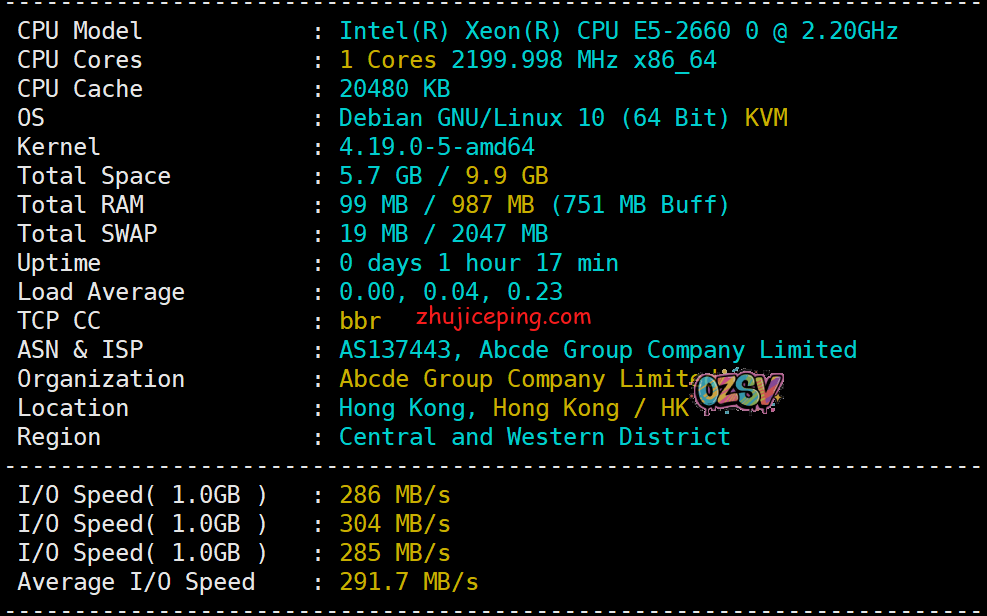Viewport: 987px width, 616px height.
Task: Click the Uptime label
Action: [x=59, y=263]
